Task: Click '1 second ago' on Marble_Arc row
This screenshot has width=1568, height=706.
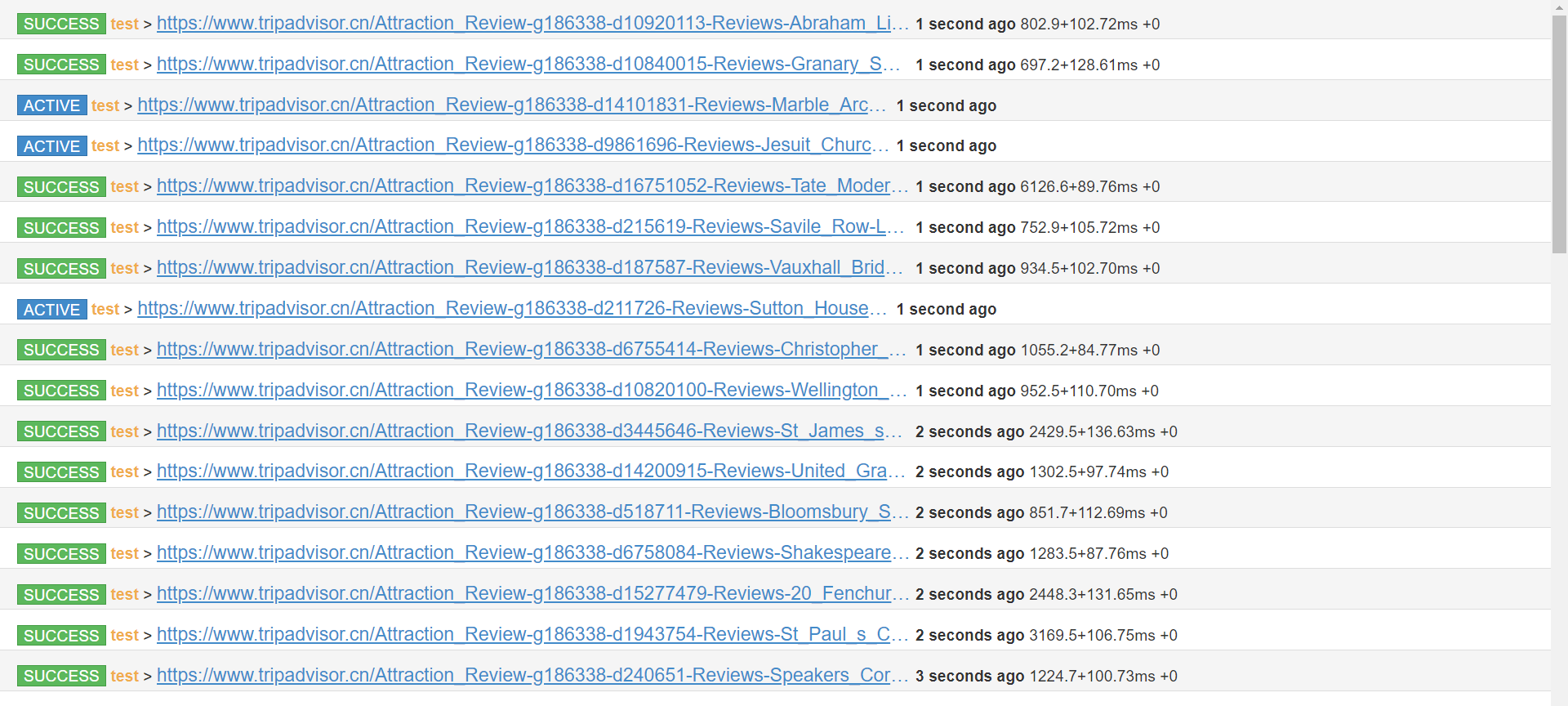Action: click(x=946, y=105)
